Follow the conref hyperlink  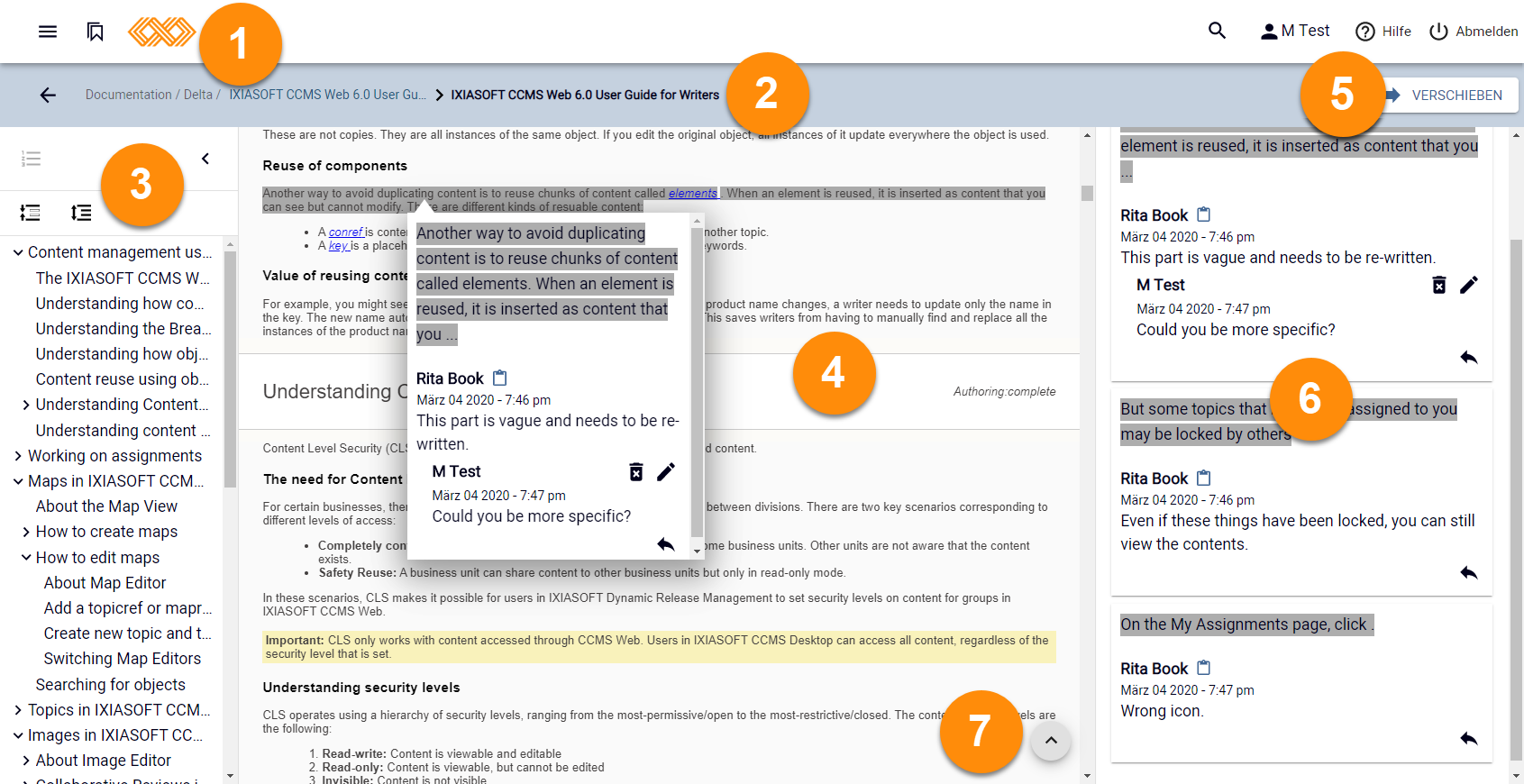[x=345, y=232]
